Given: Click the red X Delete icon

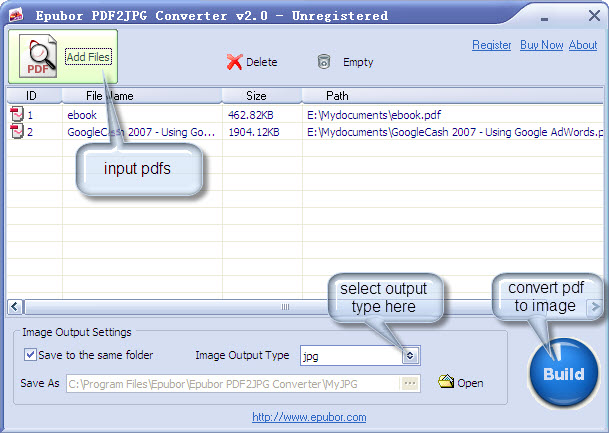Looking at the screenshot, I should tap(235, 62).
